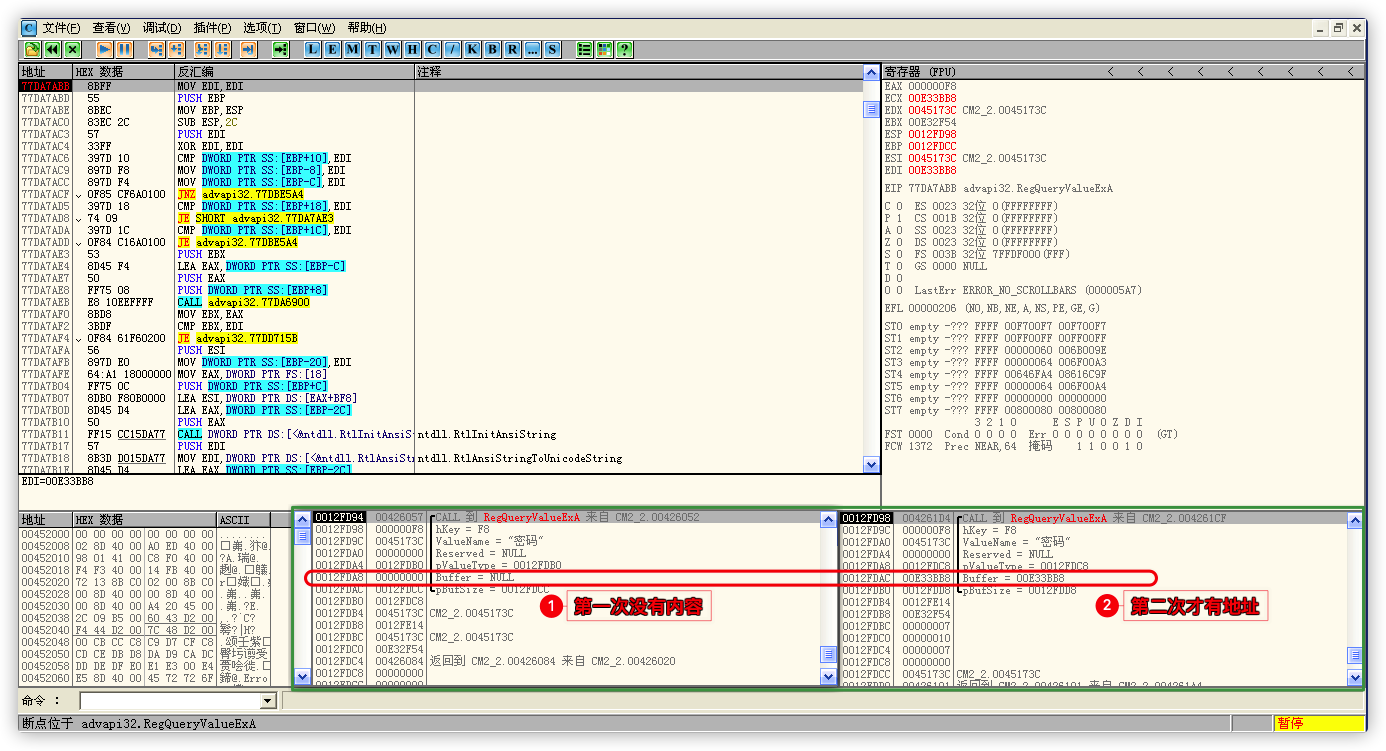
Task: Close the debugged program with X icon
Action: 72,49
